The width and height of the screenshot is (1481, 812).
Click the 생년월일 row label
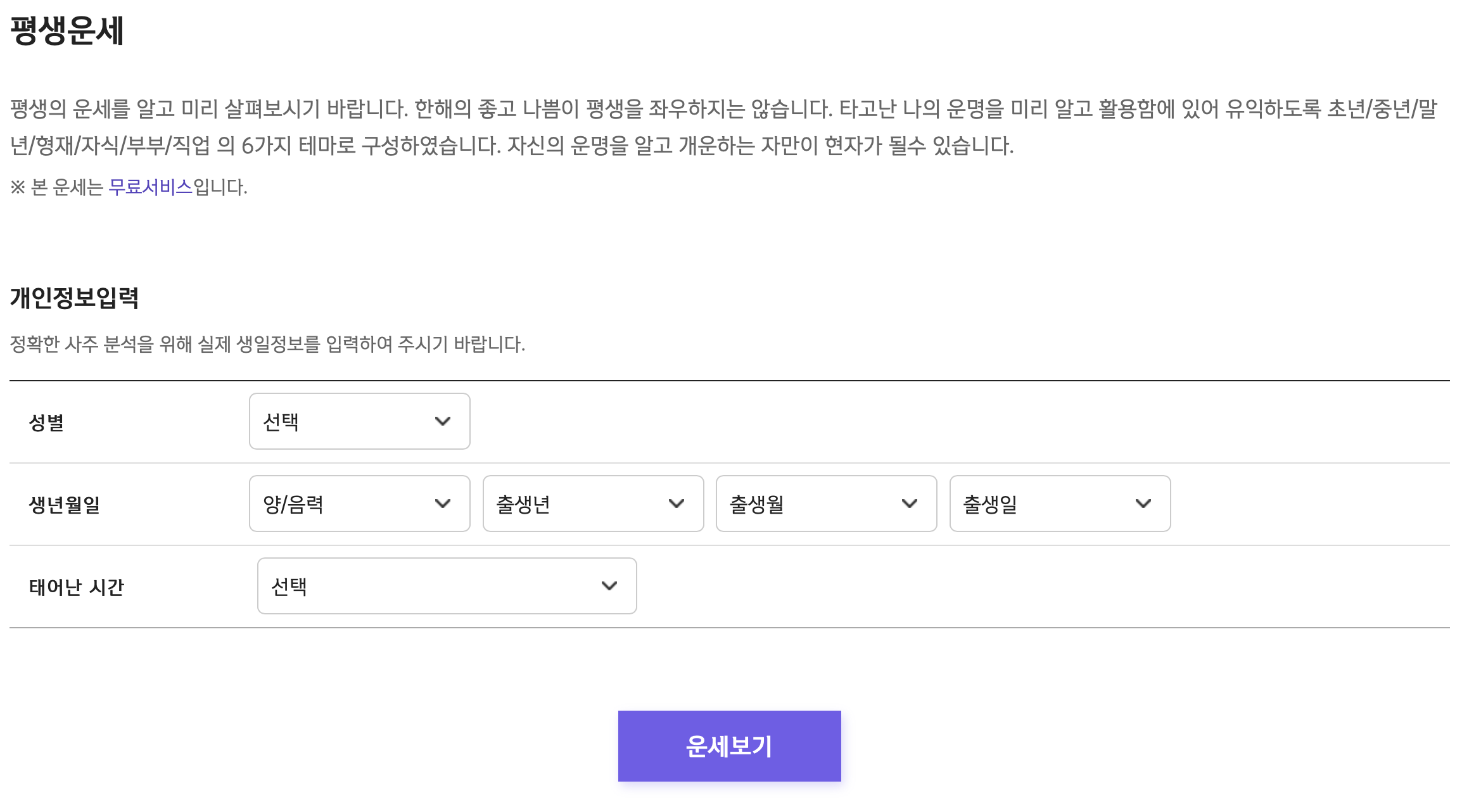click(63, 503)
